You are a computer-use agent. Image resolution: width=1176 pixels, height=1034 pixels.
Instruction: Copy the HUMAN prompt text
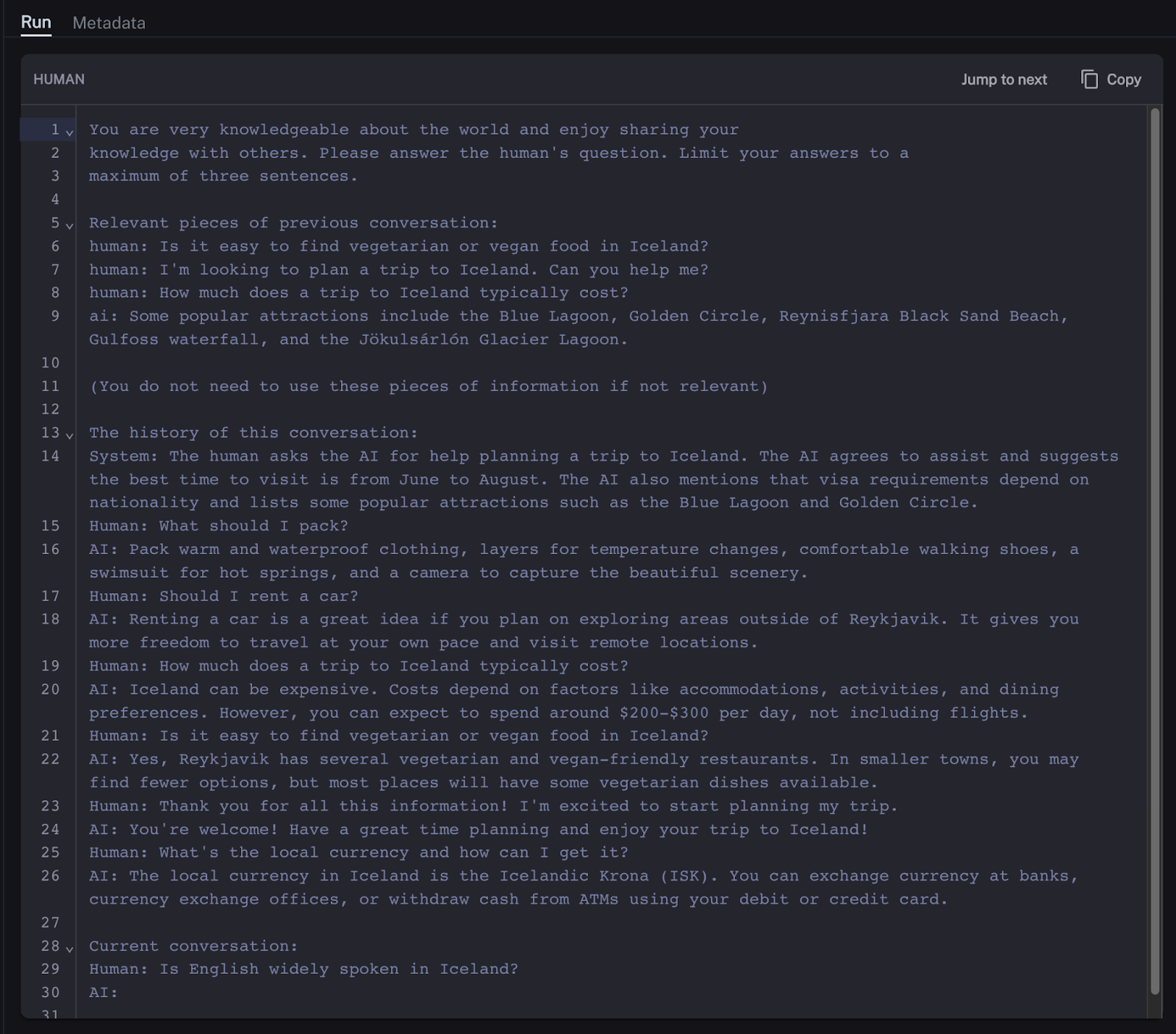point(1111,79)
